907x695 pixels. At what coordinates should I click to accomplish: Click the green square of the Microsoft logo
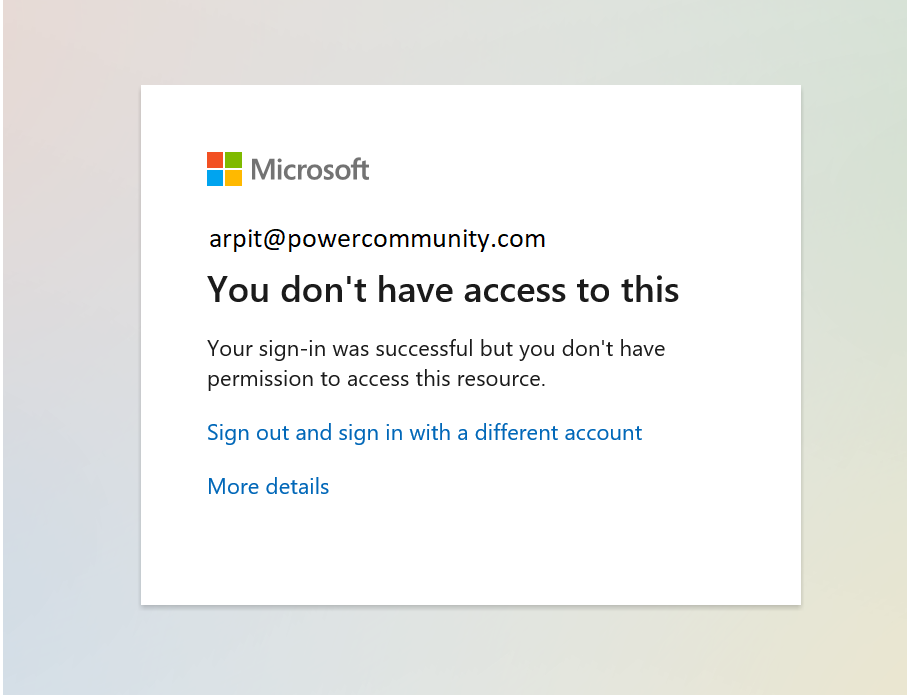(233, 160)
